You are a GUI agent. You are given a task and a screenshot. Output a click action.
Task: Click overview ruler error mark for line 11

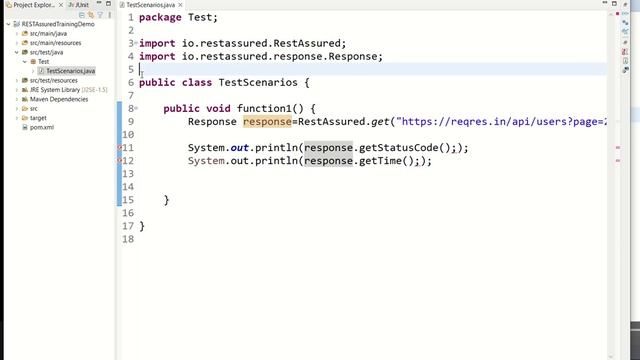pos(618,147)
